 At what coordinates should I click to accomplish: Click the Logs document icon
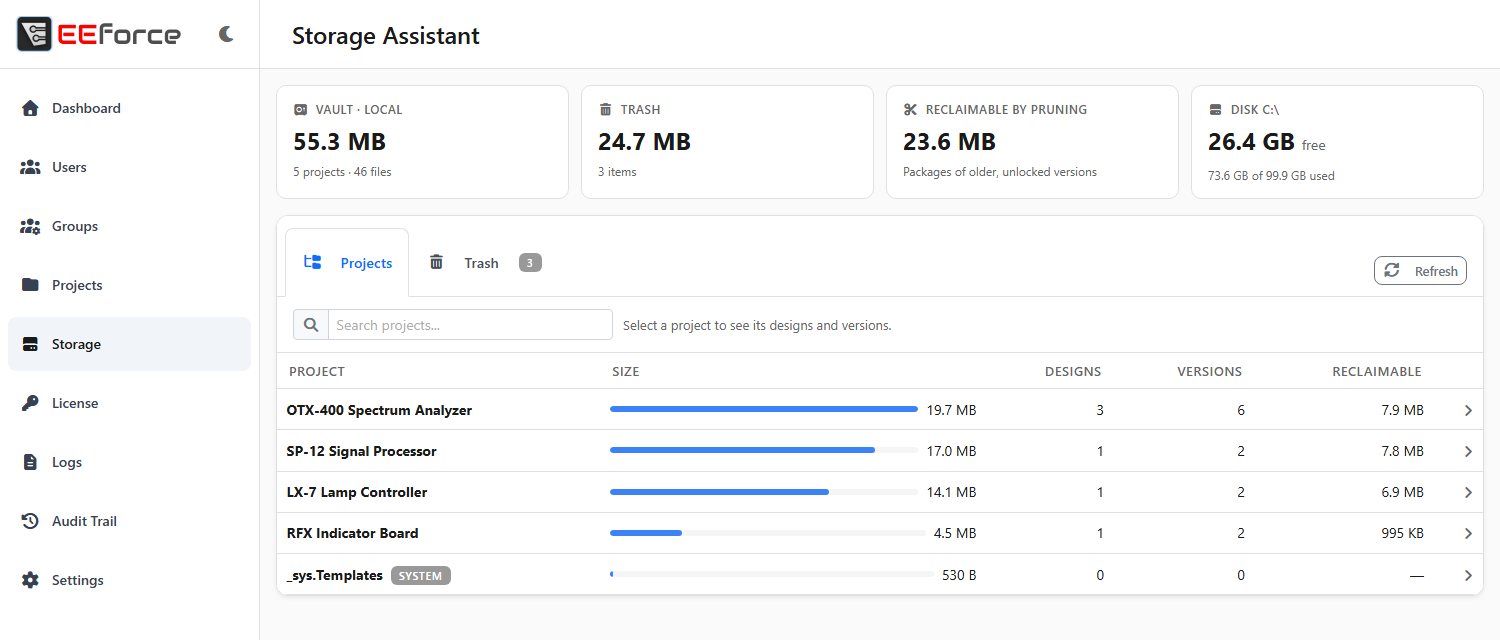pos(30,462)
